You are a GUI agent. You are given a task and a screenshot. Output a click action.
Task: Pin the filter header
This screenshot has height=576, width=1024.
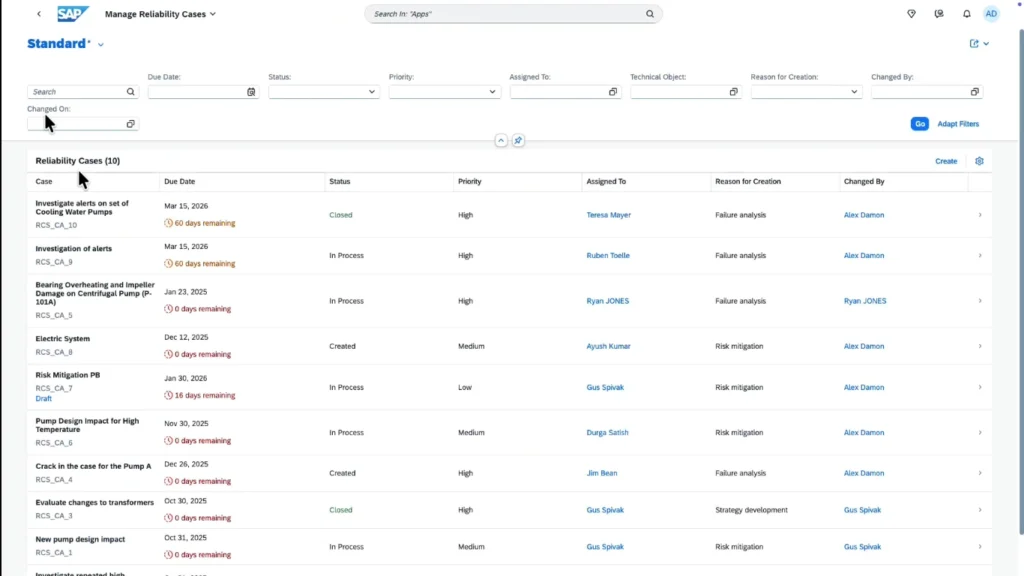[518, 140]
